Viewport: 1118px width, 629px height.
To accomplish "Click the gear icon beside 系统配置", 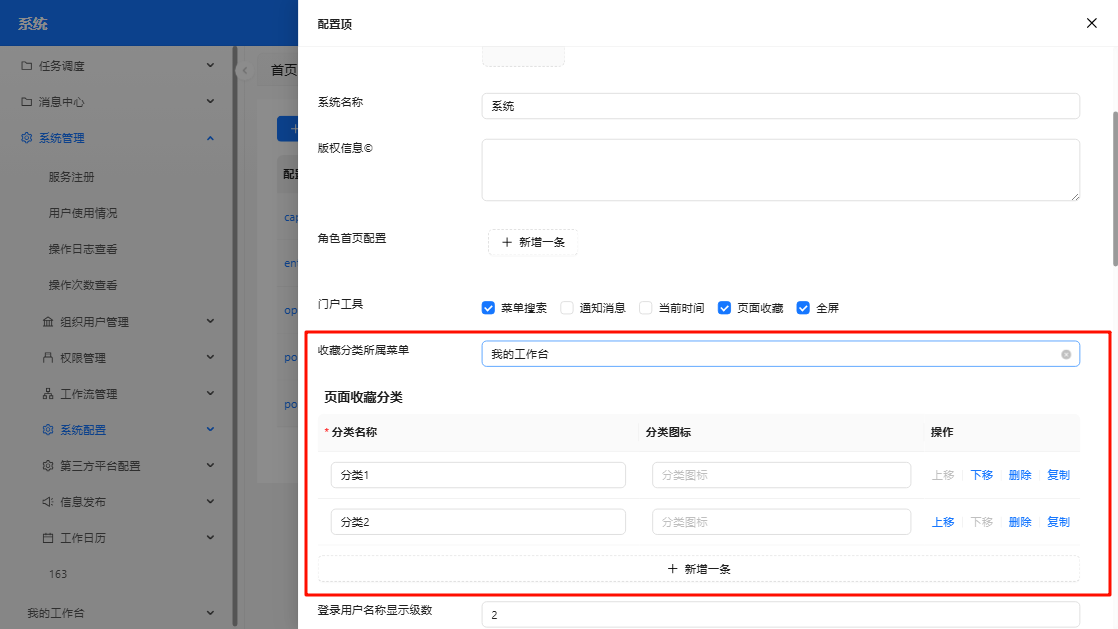I will point(48,429).
